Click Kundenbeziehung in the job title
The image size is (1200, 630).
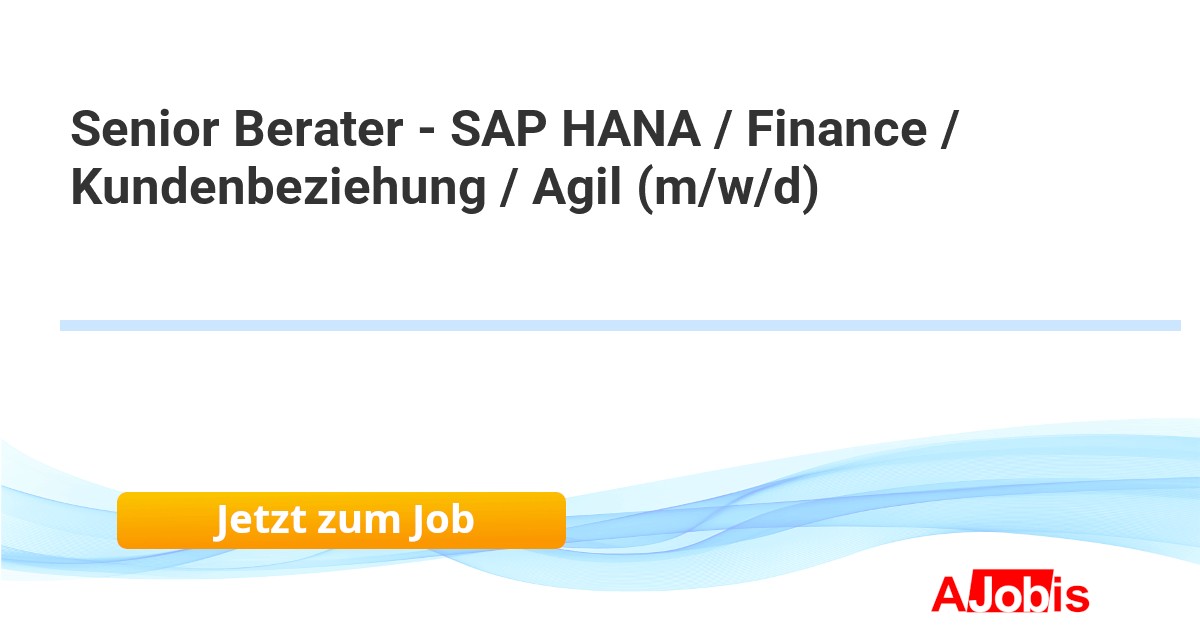click(277, 188)
